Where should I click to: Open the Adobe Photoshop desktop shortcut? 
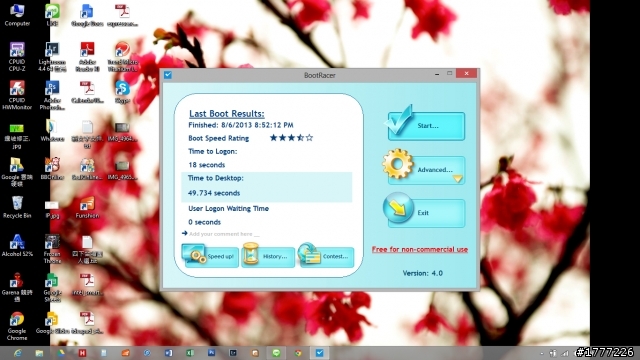click(x=52, y=95)
